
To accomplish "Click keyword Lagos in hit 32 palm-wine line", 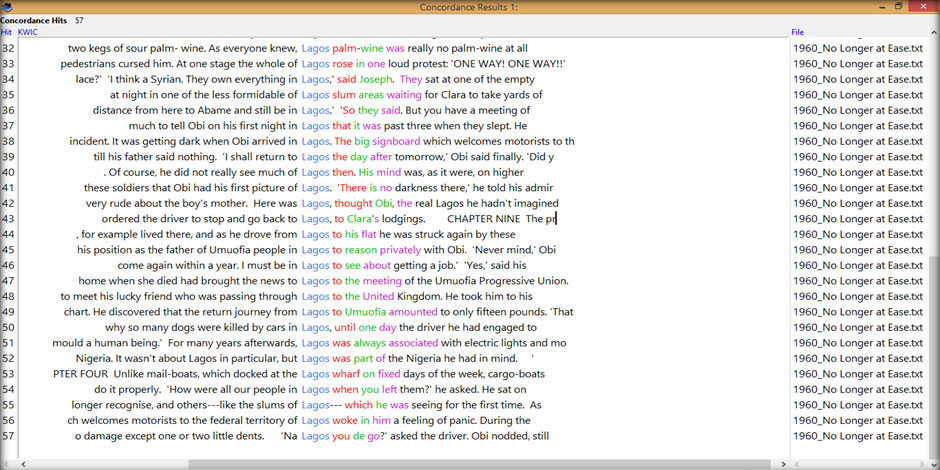I will tap(315, 48).
